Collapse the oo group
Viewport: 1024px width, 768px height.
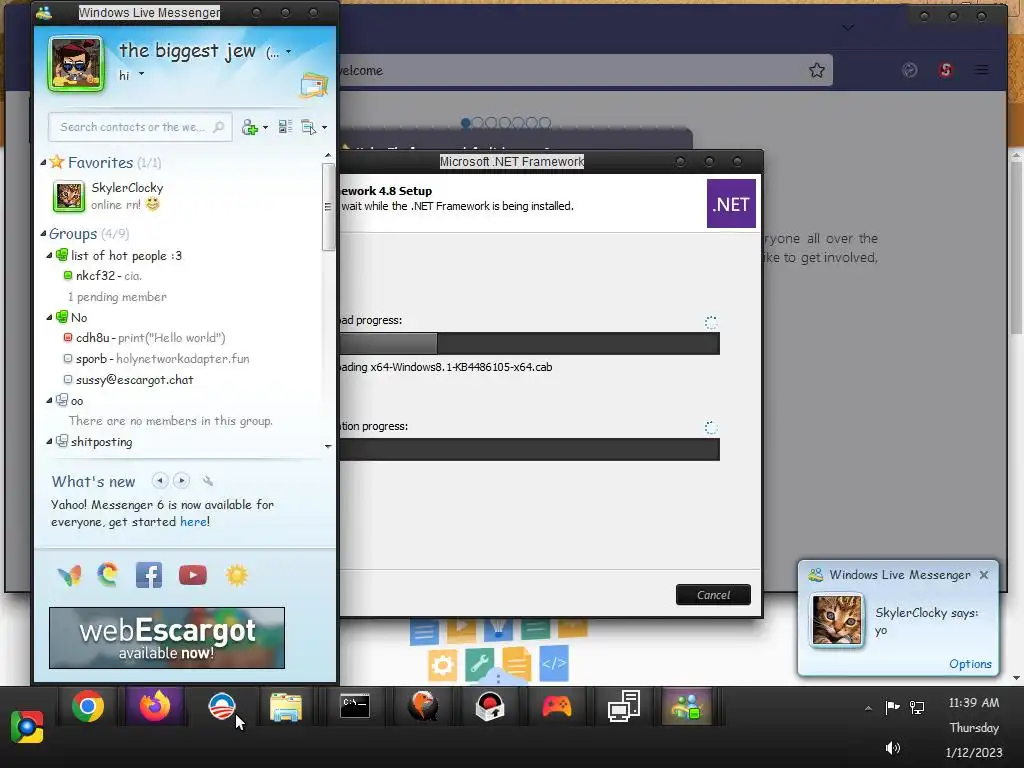pyautogui.click(x=49, y=400)
